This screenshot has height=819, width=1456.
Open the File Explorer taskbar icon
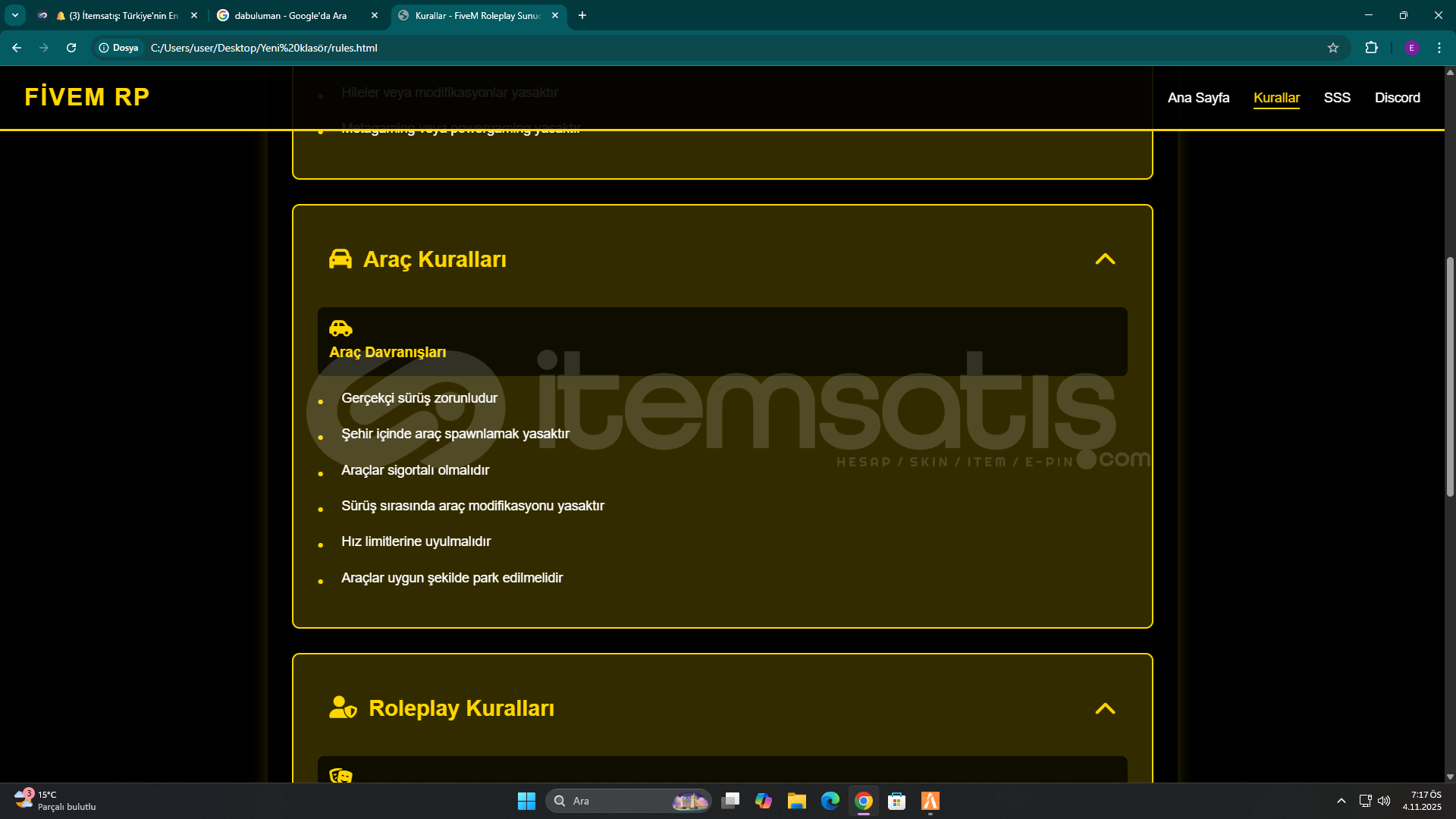tap(796, 801)
